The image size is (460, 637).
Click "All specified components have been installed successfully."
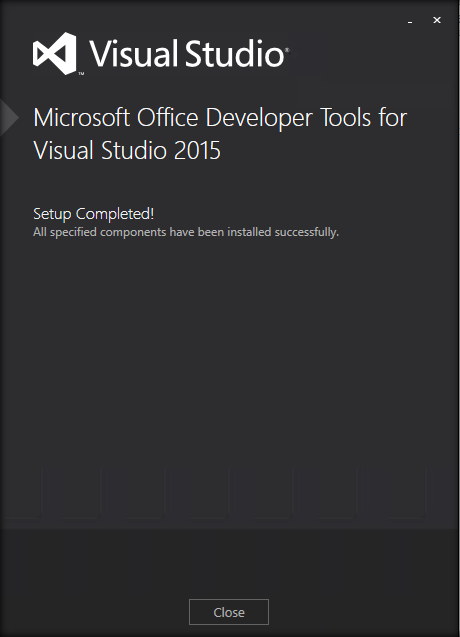pos(186,232)
